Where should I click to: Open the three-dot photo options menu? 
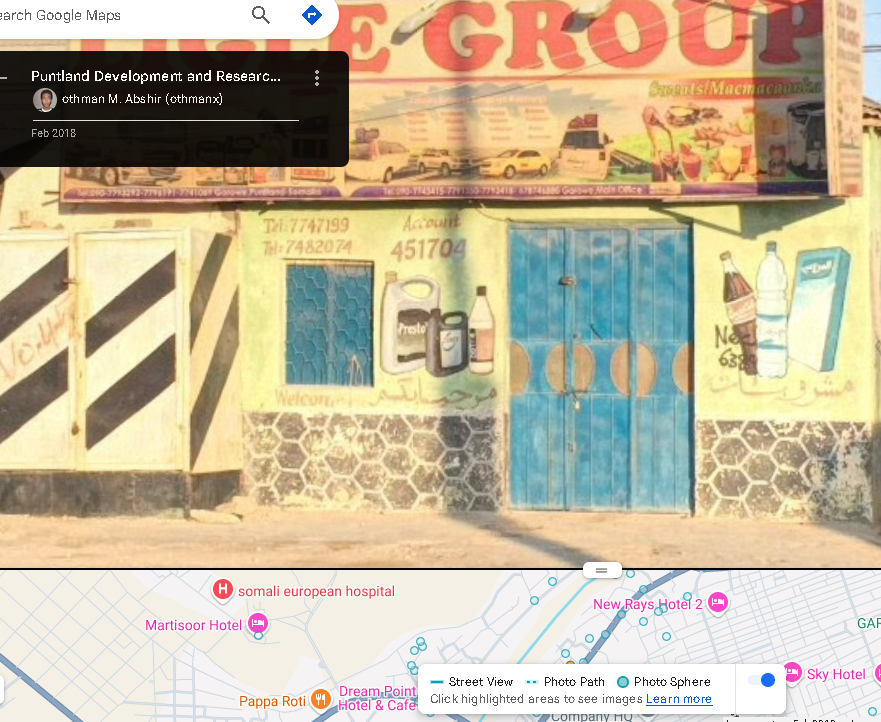pyautogui.click(x=317, y=77)
